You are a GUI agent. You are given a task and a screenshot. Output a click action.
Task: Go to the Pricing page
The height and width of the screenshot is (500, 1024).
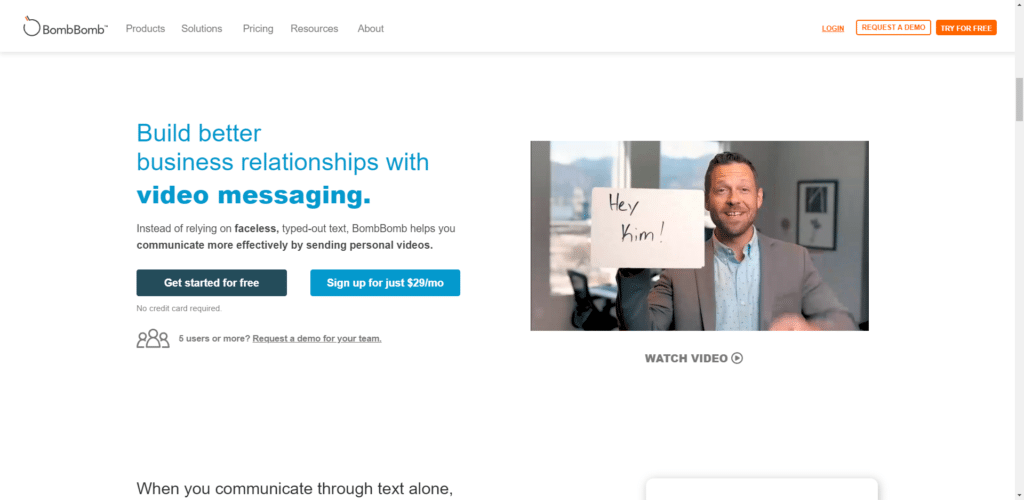(258, 29)
